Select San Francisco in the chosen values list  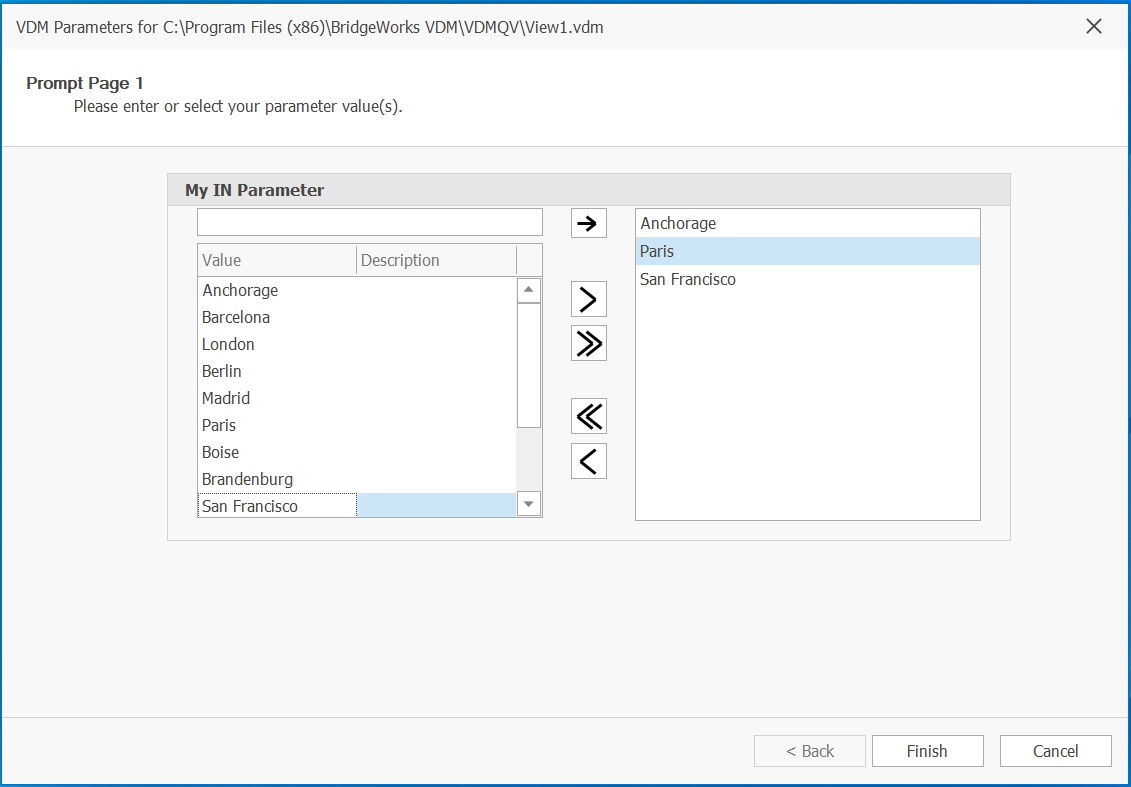tap(807, 279)
